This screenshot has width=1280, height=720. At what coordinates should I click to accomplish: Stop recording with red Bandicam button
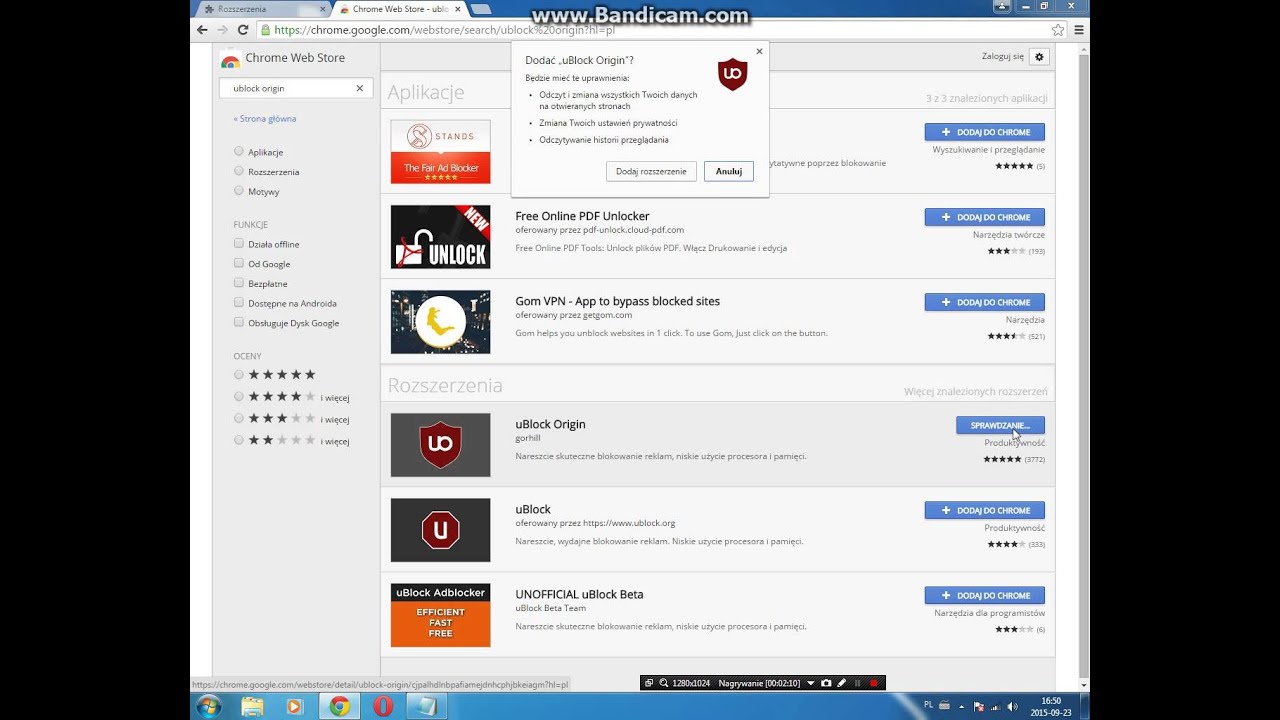pos(873,683)
